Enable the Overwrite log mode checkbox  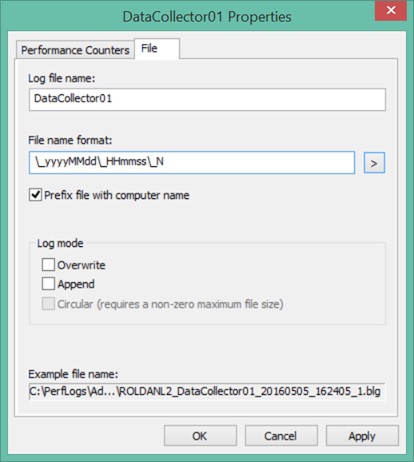point(48,265)
